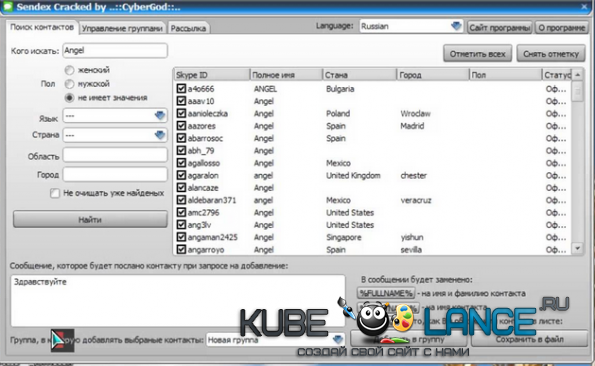The height and width of the screenshot is (366, 595).
Task: Uncheck the a4o666 contact checkbox
Action: [x=181, y=89]
